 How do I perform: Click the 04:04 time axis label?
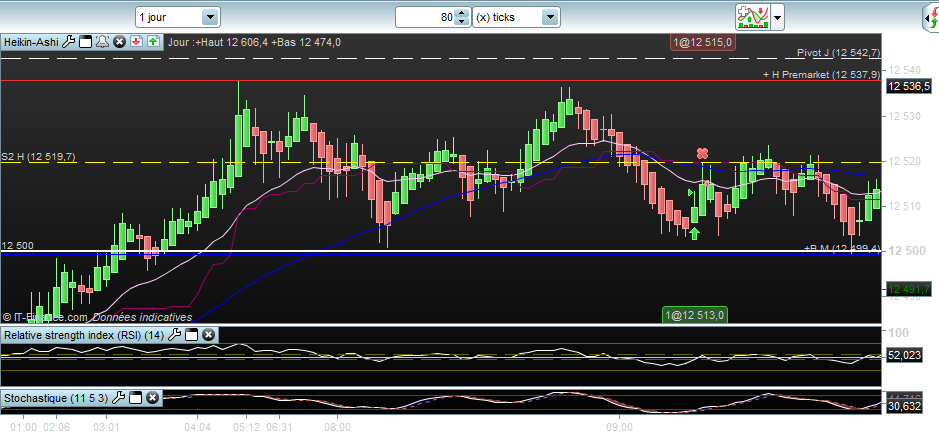(x=198, y=427)
